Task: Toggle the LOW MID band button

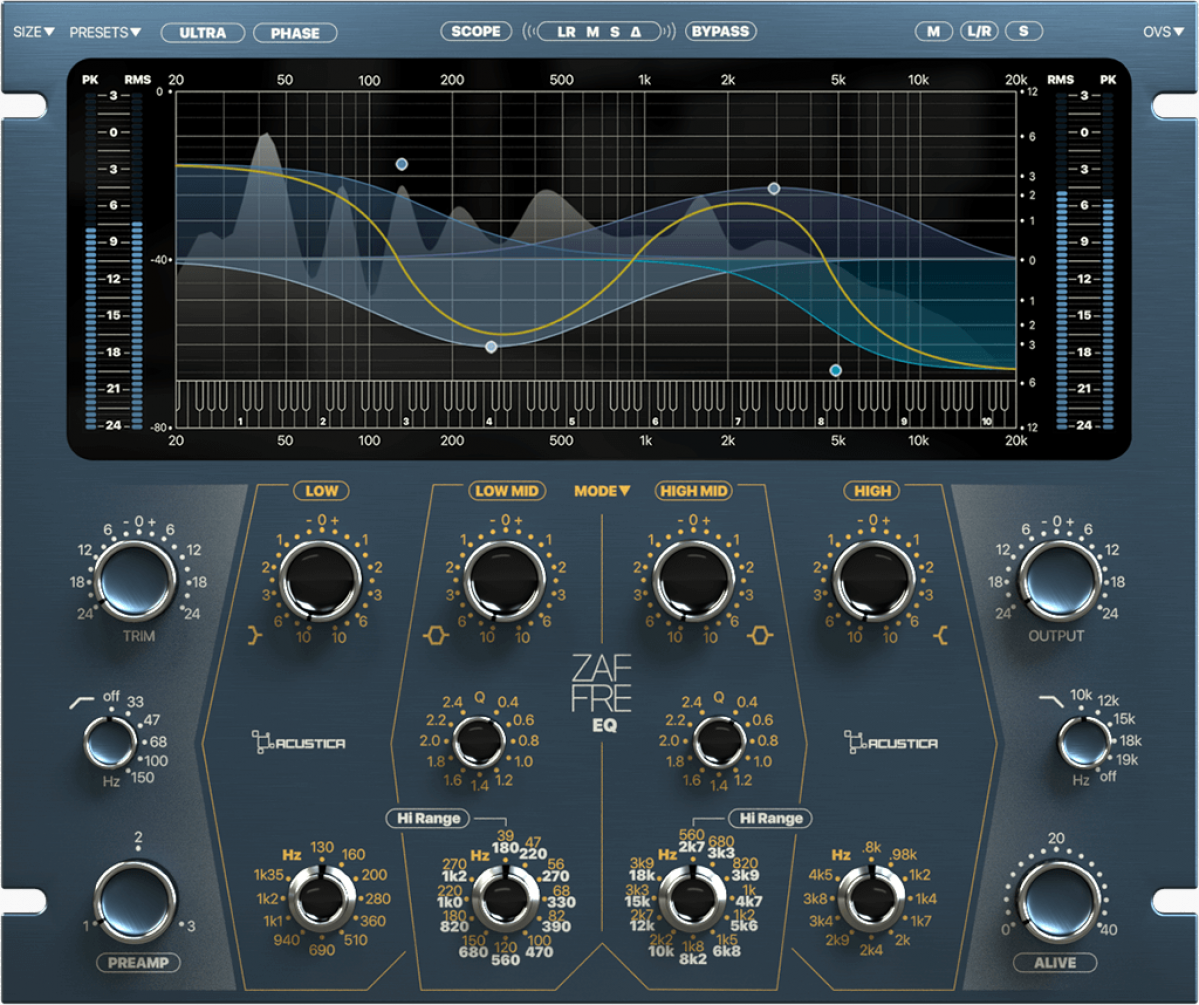Action: click(x=507, y=491)
